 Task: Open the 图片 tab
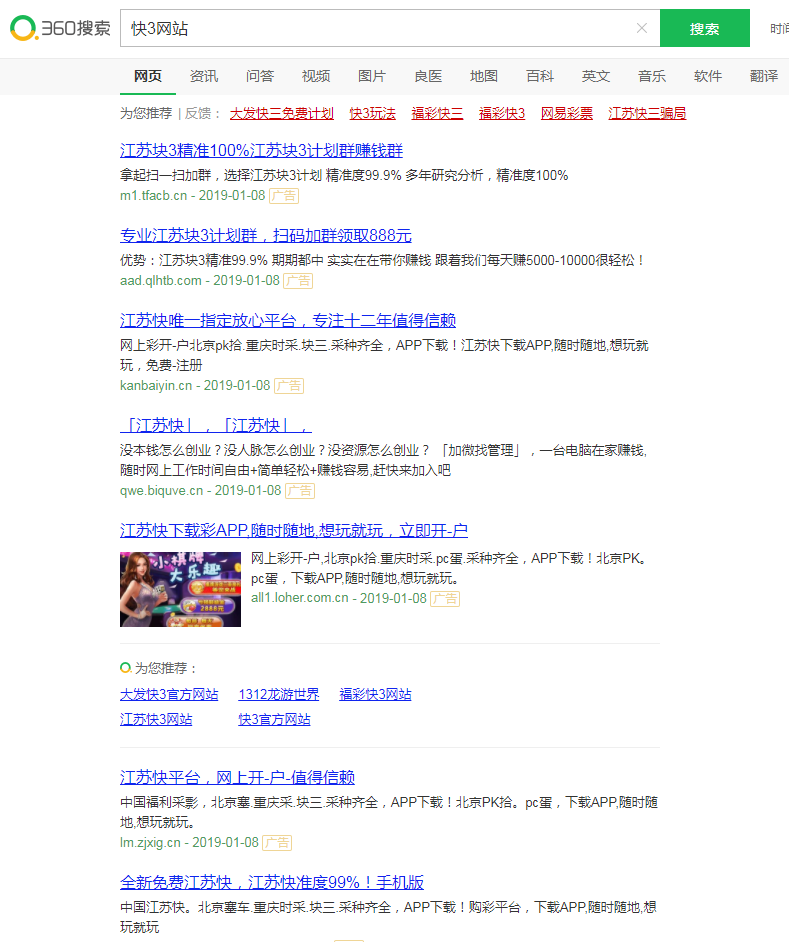(x=371, y=76)
